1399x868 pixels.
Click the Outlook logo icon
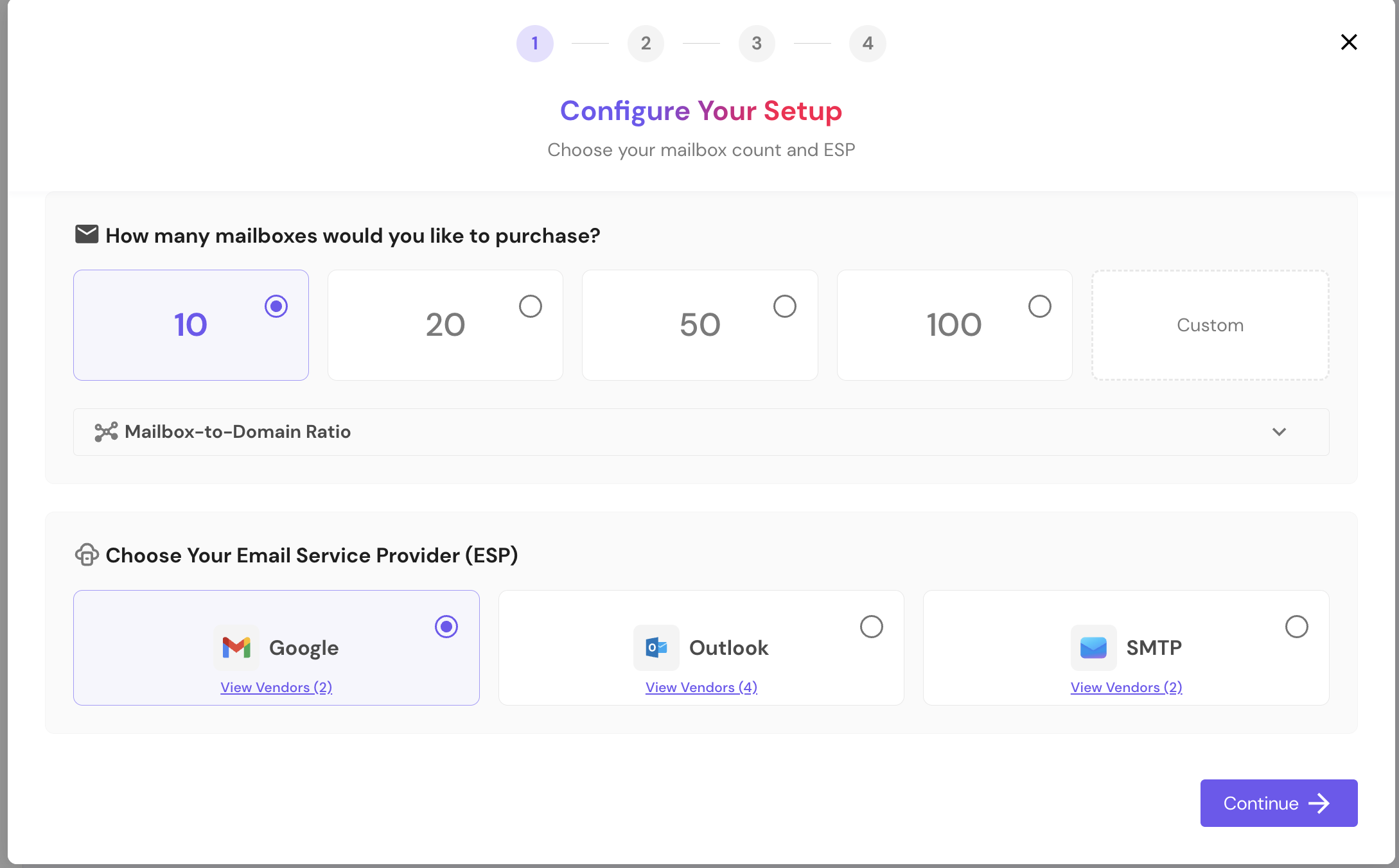(656, 647)
